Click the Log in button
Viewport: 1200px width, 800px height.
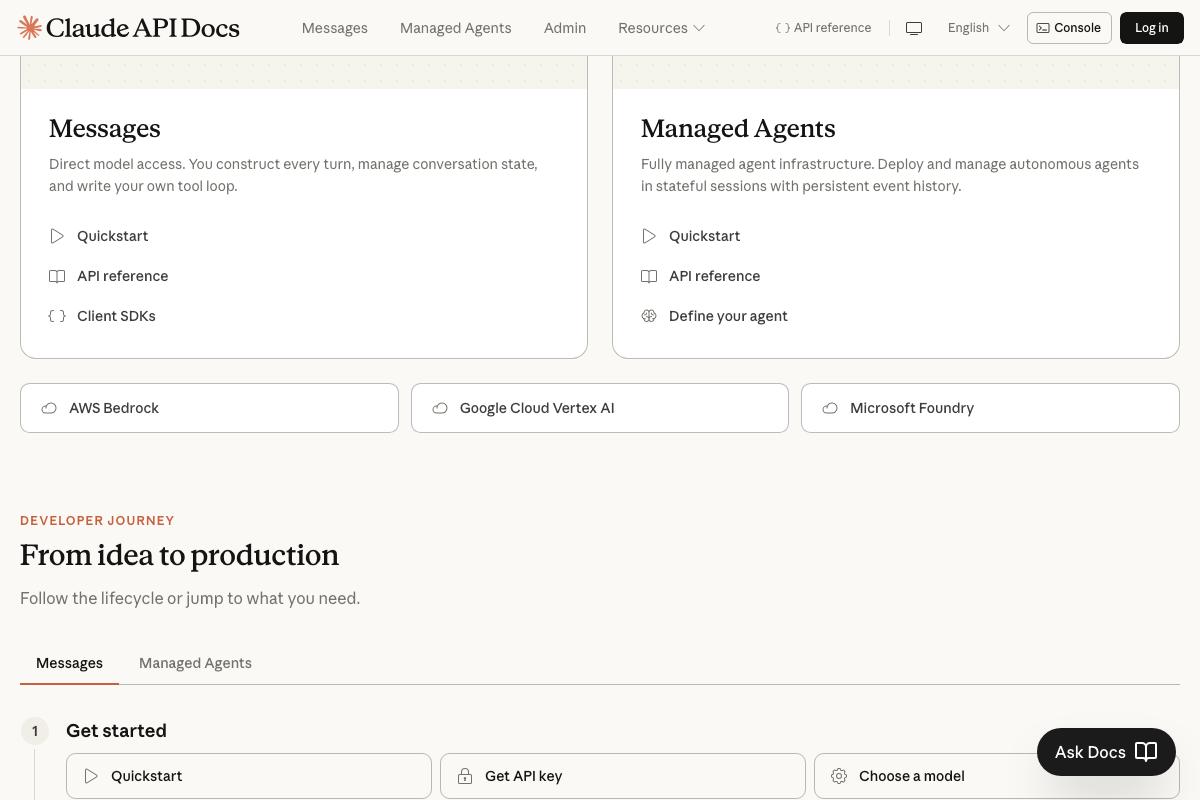click(1151, 28)
